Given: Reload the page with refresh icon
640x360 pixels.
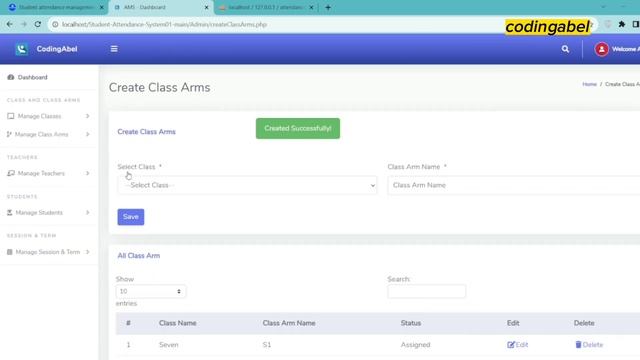Looking at the screenshot, I should pyautogui.click(x=38, y=24).
